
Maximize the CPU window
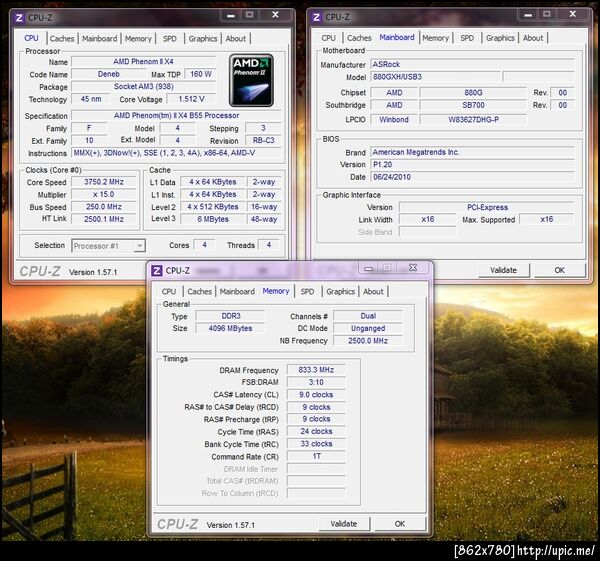(x=250, y=15)
